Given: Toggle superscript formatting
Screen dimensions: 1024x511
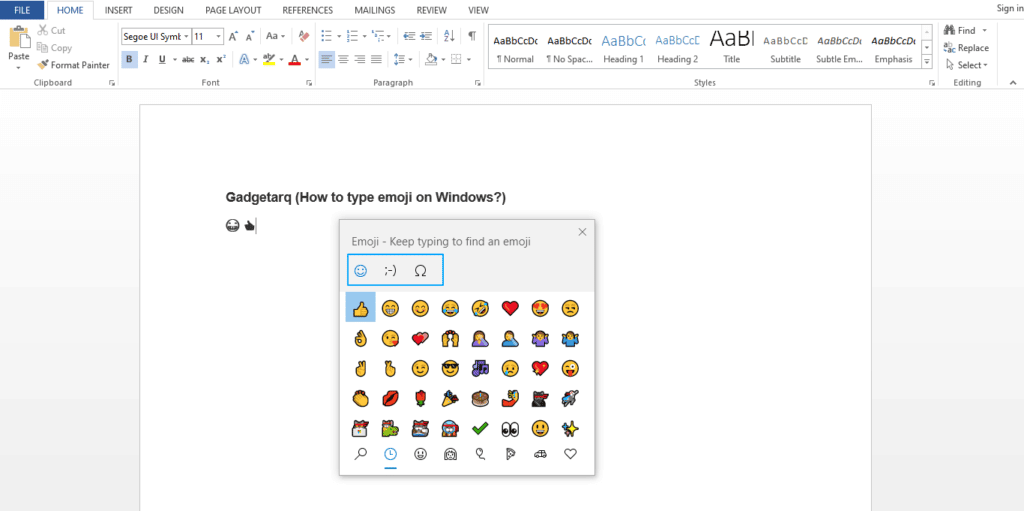Looking at the screenshot, I should click(x=221, y=59).
